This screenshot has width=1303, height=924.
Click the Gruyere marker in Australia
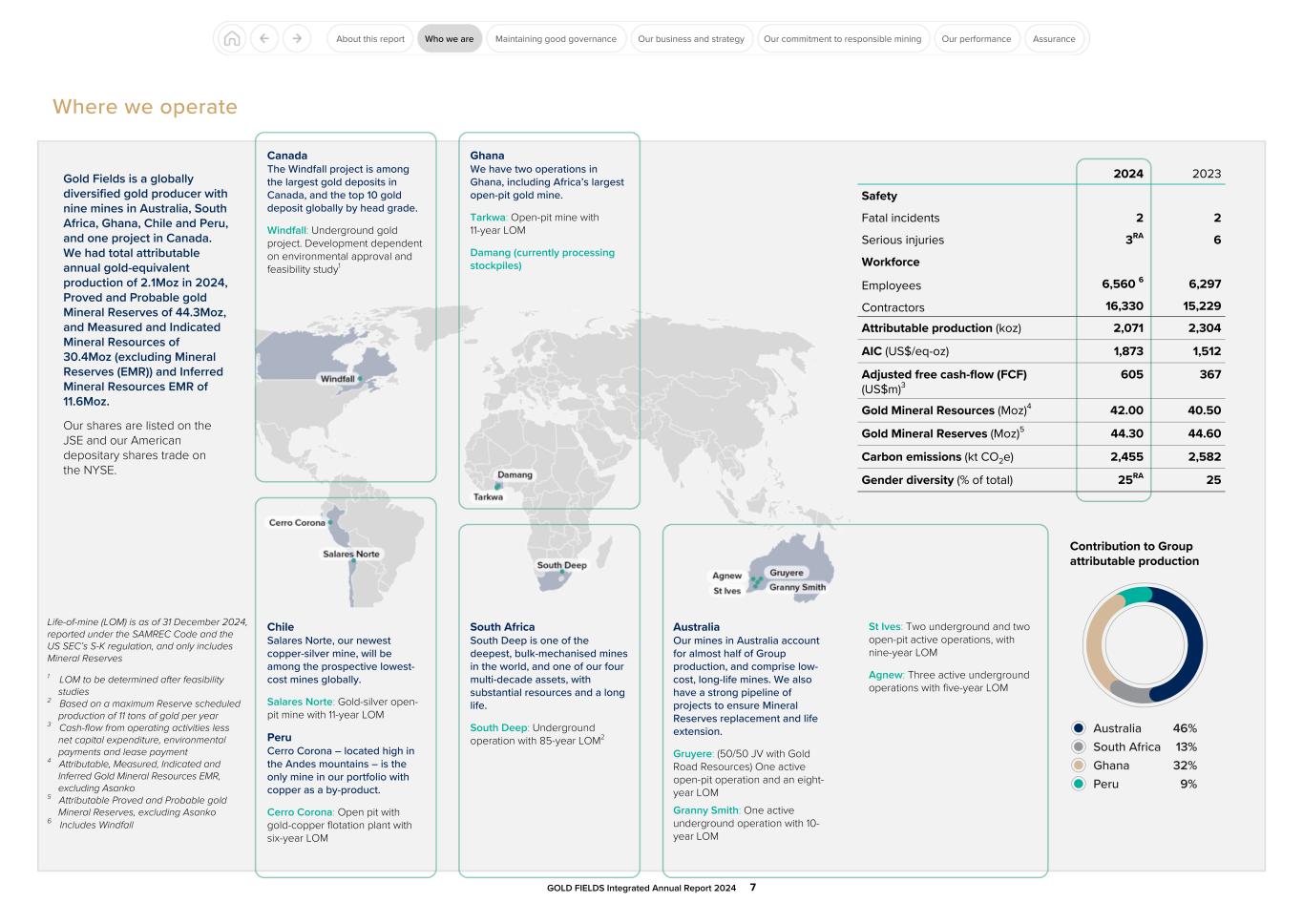click(x=762, y=578)
